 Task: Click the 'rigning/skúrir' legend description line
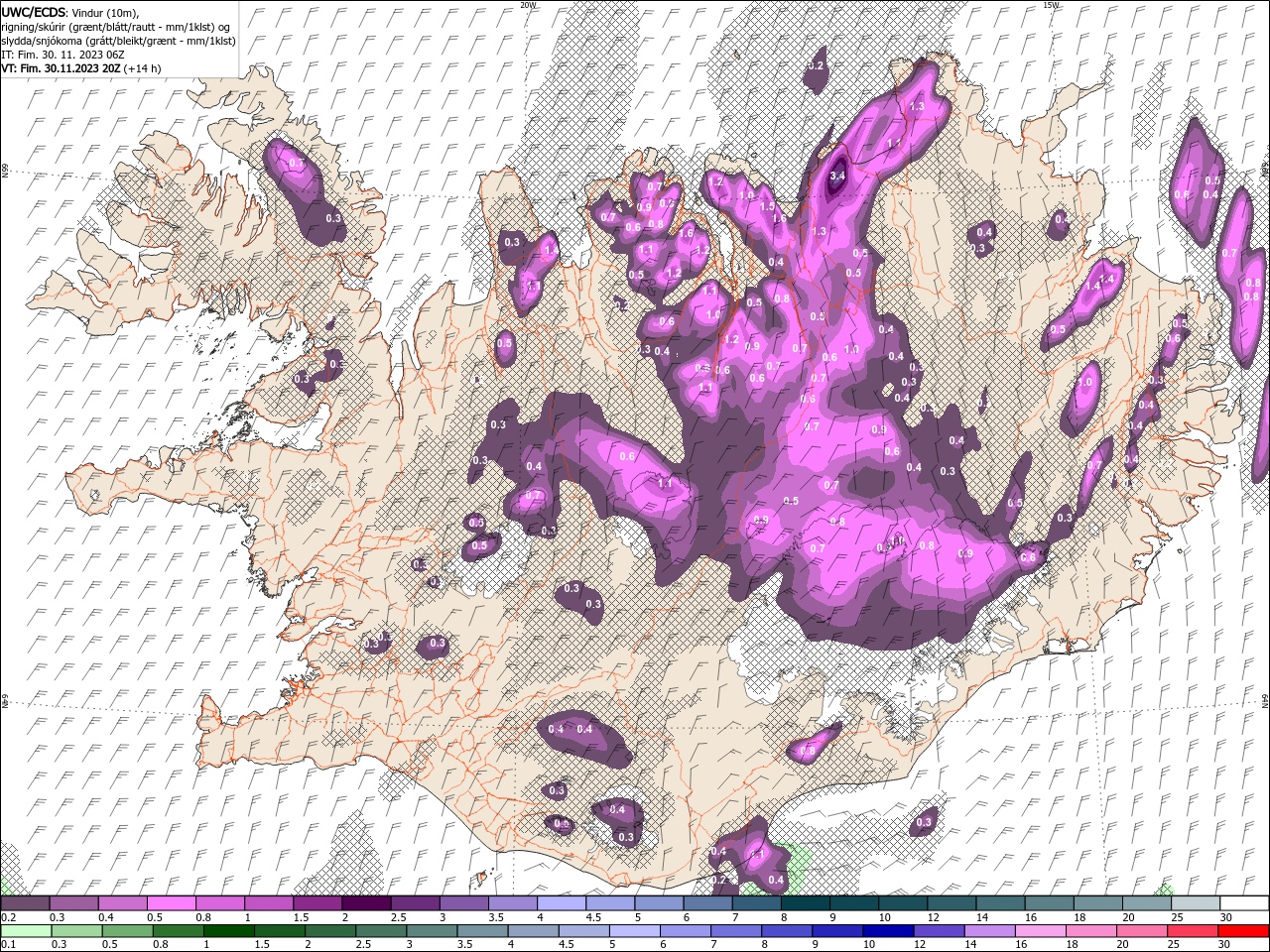coord(116,26)
